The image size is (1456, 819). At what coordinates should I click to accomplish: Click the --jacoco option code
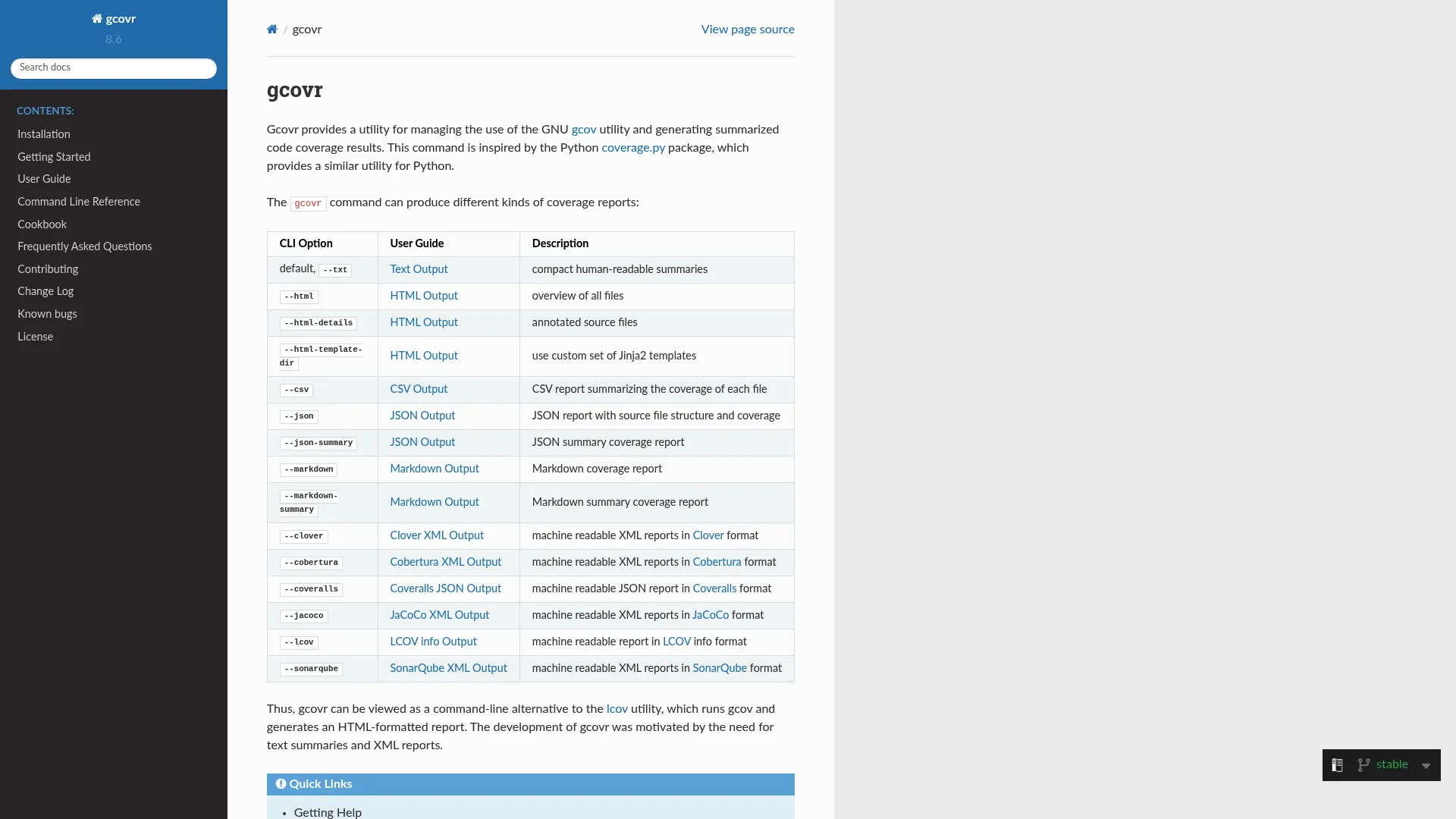pyautogui.click(x=304, y=616)
